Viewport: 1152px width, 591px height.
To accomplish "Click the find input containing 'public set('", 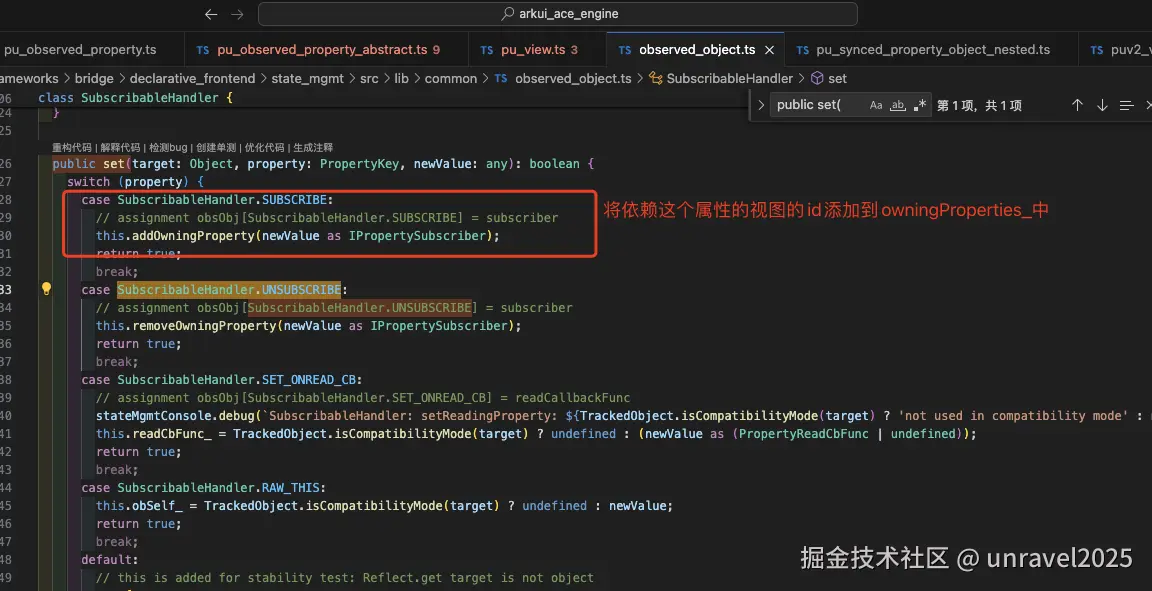I will click(x=818, y=105).
